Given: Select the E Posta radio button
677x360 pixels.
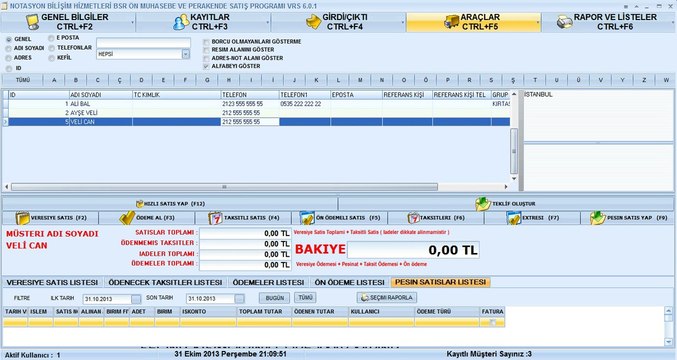Looking at the screenshot, I should pyautogui.click(x=51, y=38).
